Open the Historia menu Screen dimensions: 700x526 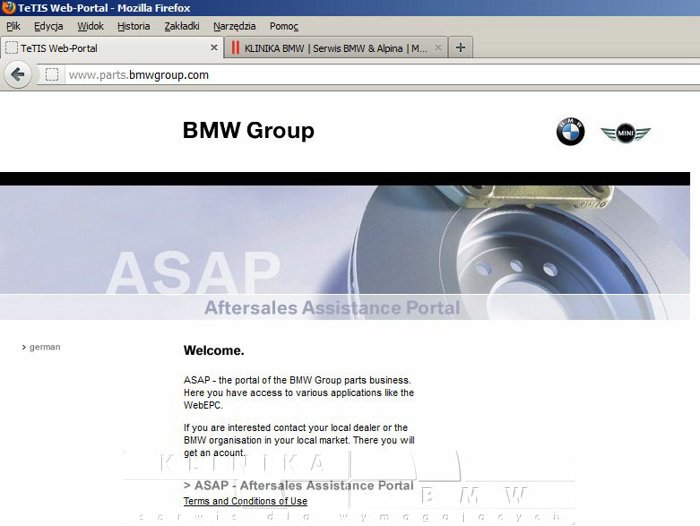coord(133,26)
